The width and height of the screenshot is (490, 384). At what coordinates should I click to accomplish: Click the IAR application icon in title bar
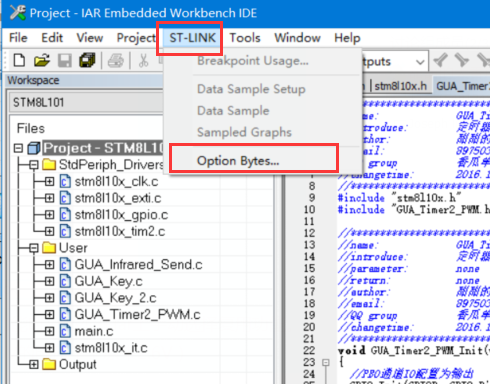click(18, 13)
